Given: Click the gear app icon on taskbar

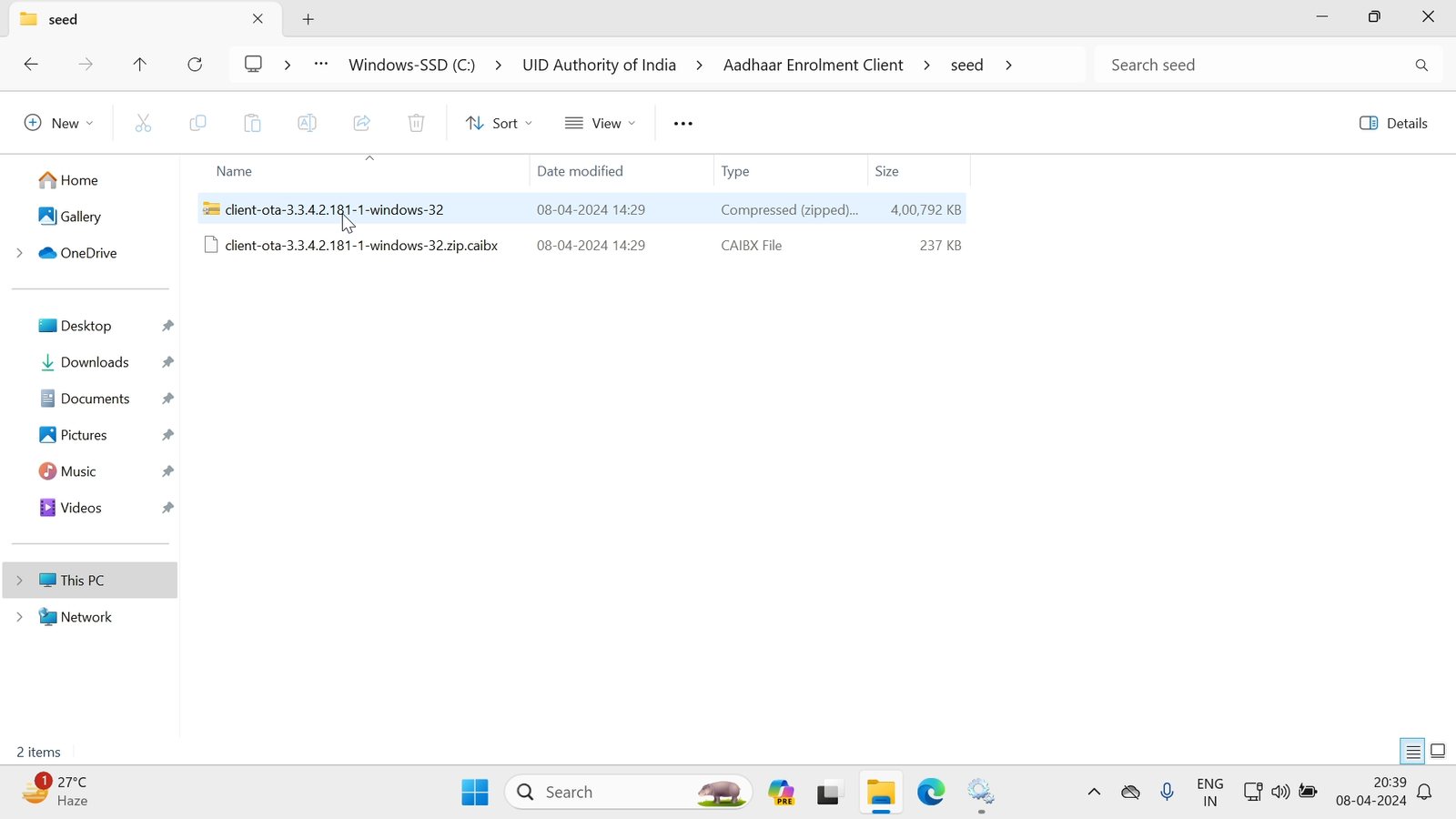Looking at the screenshot, I should pyautogui.click(x=981, y=793).
